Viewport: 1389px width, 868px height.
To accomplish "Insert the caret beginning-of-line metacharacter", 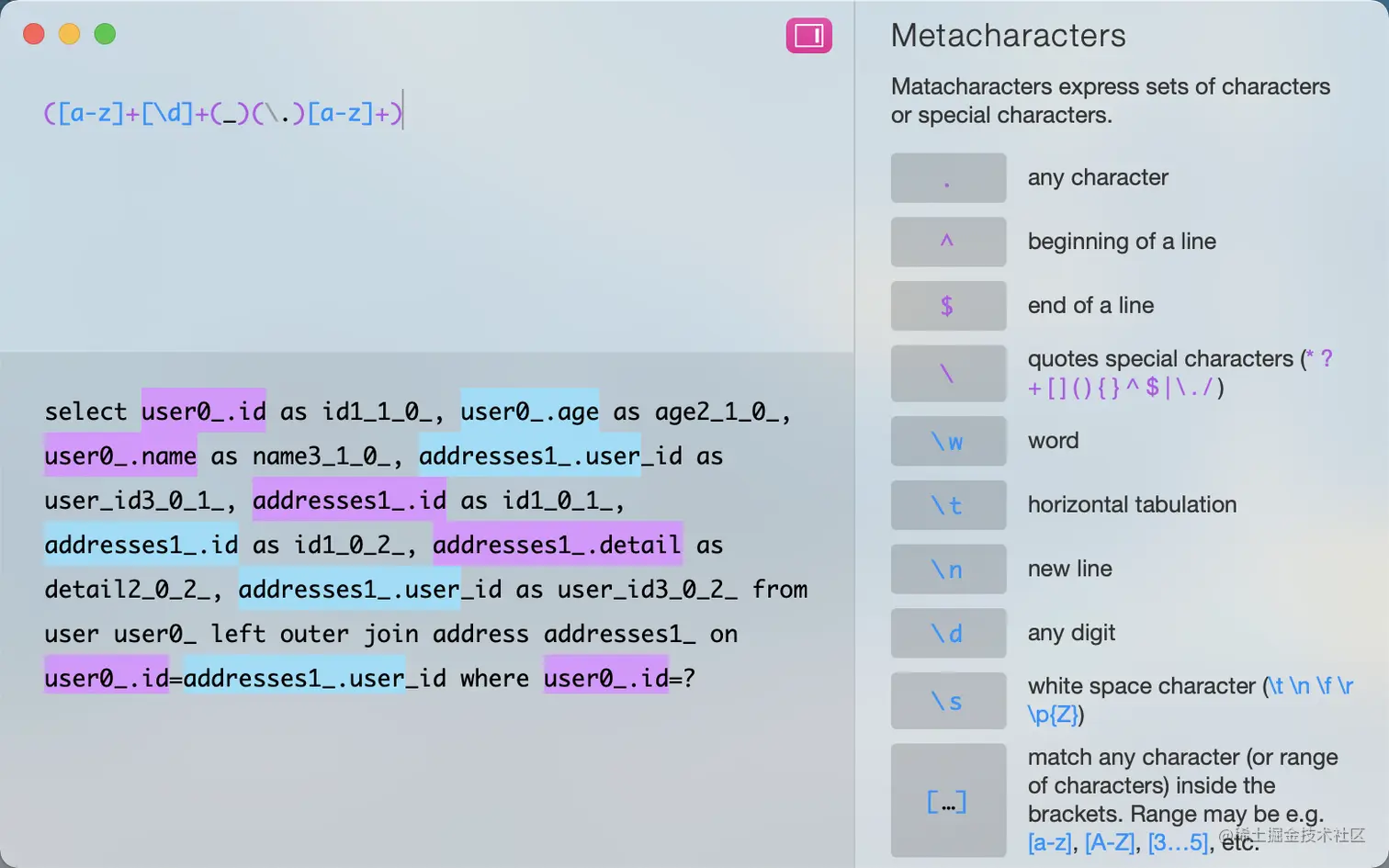I will coord(948,242).
